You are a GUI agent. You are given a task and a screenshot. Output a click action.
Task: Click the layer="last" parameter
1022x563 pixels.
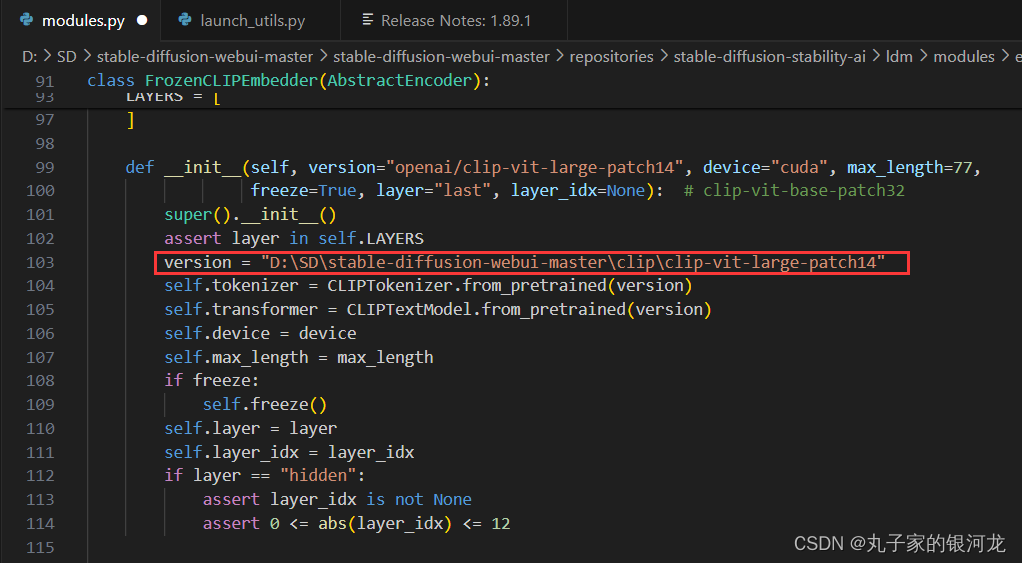click(x=433, y=191)
